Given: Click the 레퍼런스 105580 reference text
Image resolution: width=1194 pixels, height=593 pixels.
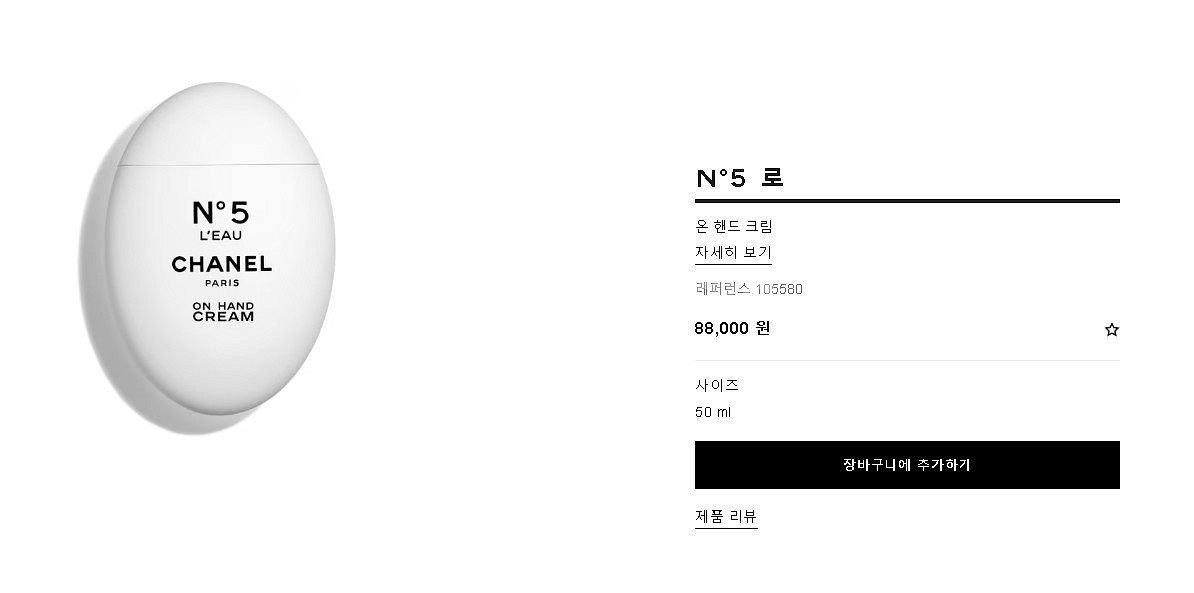Looking at the screenshot, I should pyautogui.click(x=748, y=290).
